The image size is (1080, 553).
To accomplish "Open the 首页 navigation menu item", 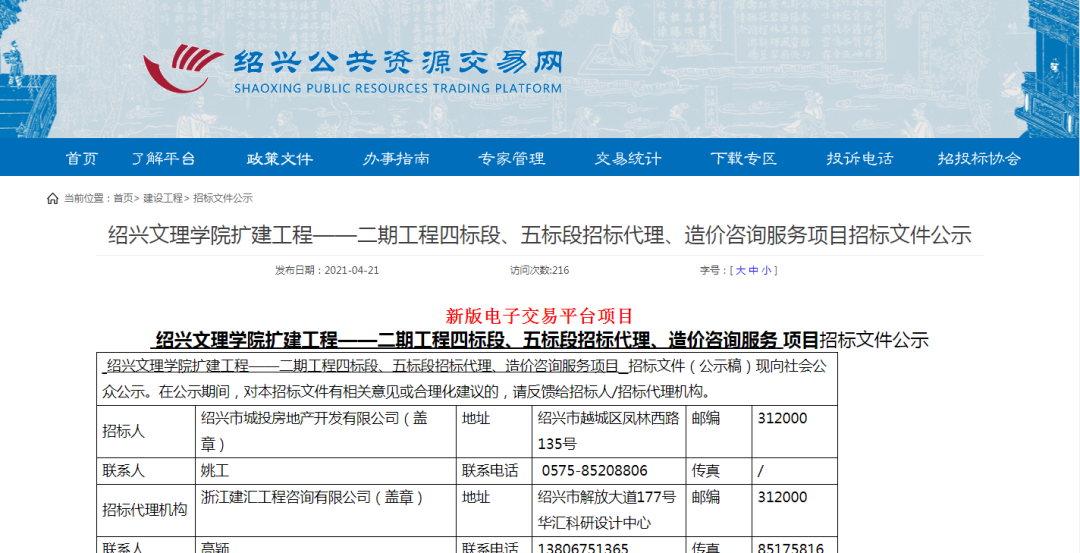I will [x=82, y=158].
